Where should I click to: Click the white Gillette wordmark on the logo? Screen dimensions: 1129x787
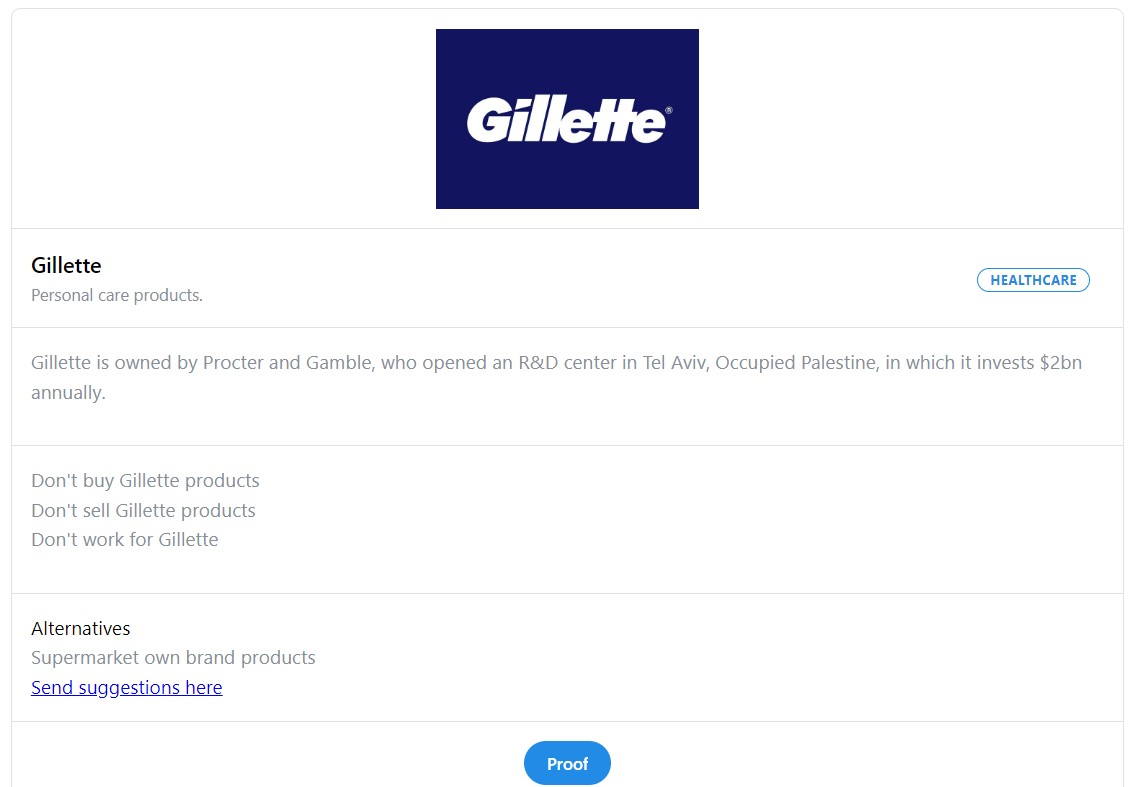click(565, 118)
